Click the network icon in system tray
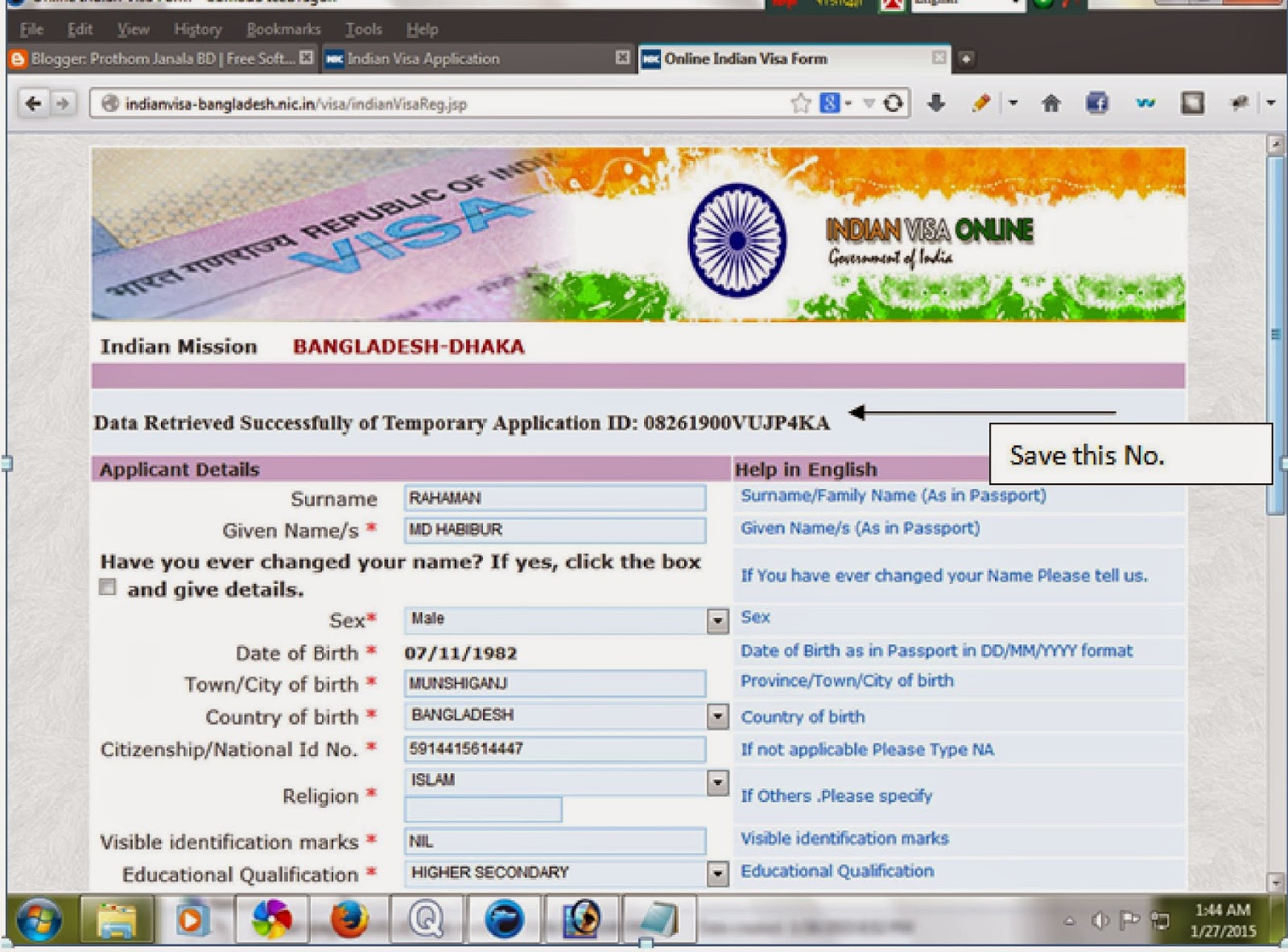Viewport: 1288px width, 952px height. [1160, 921]
